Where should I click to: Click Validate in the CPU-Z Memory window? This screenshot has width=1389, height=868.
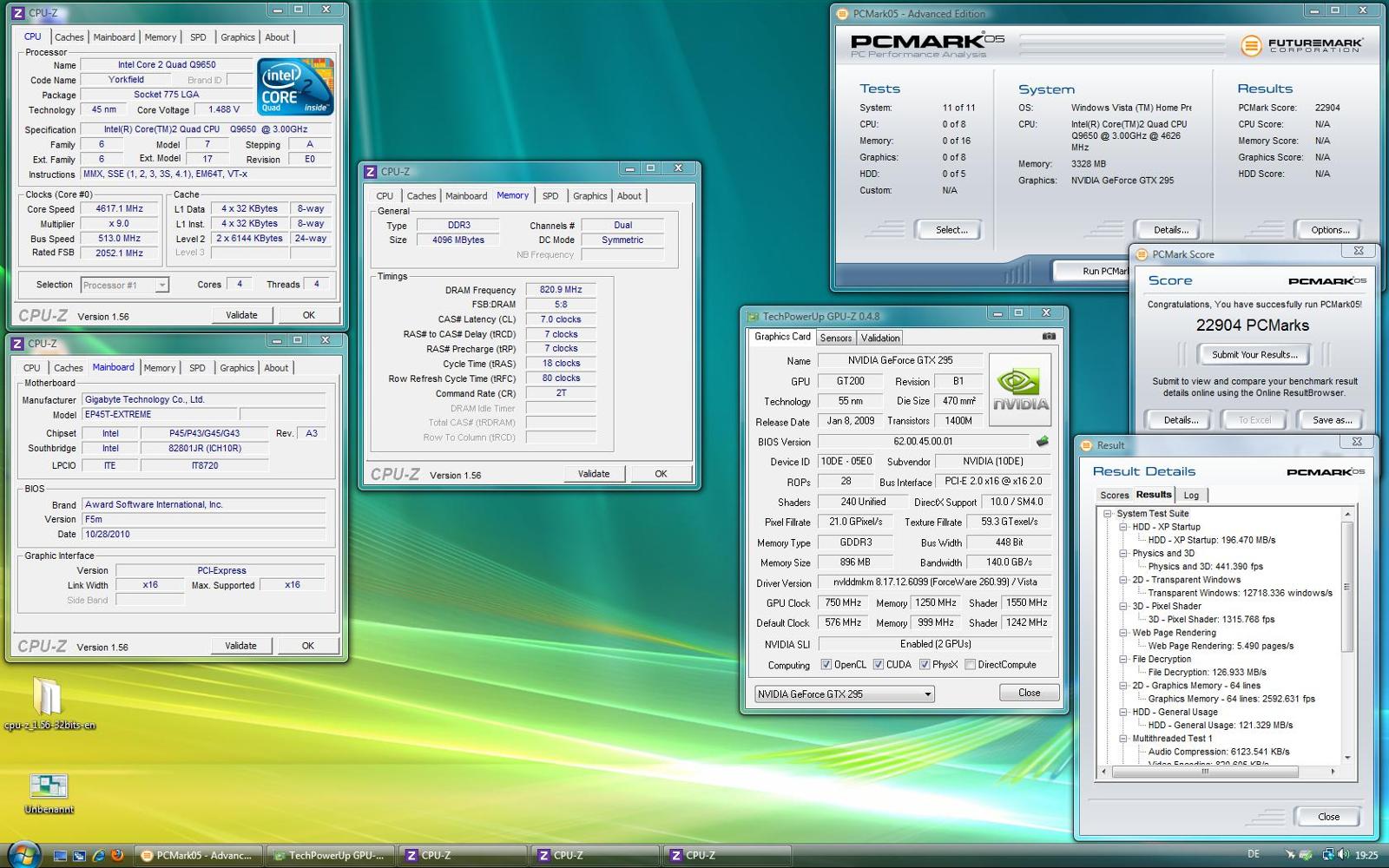tap(594, 474)
